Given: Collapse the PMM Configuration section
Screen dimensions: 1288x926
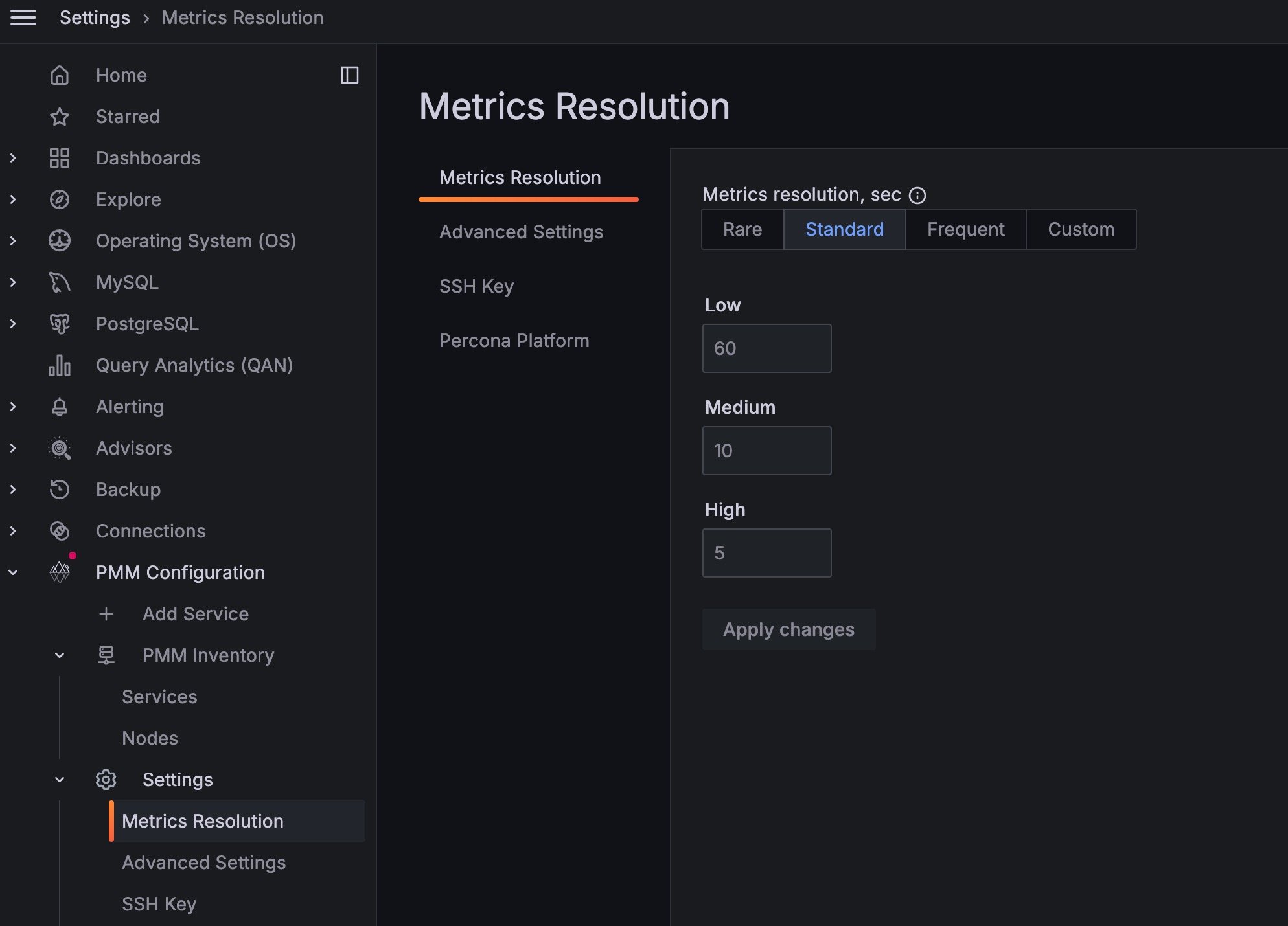Looking at the screenshot, I should 13,572.
